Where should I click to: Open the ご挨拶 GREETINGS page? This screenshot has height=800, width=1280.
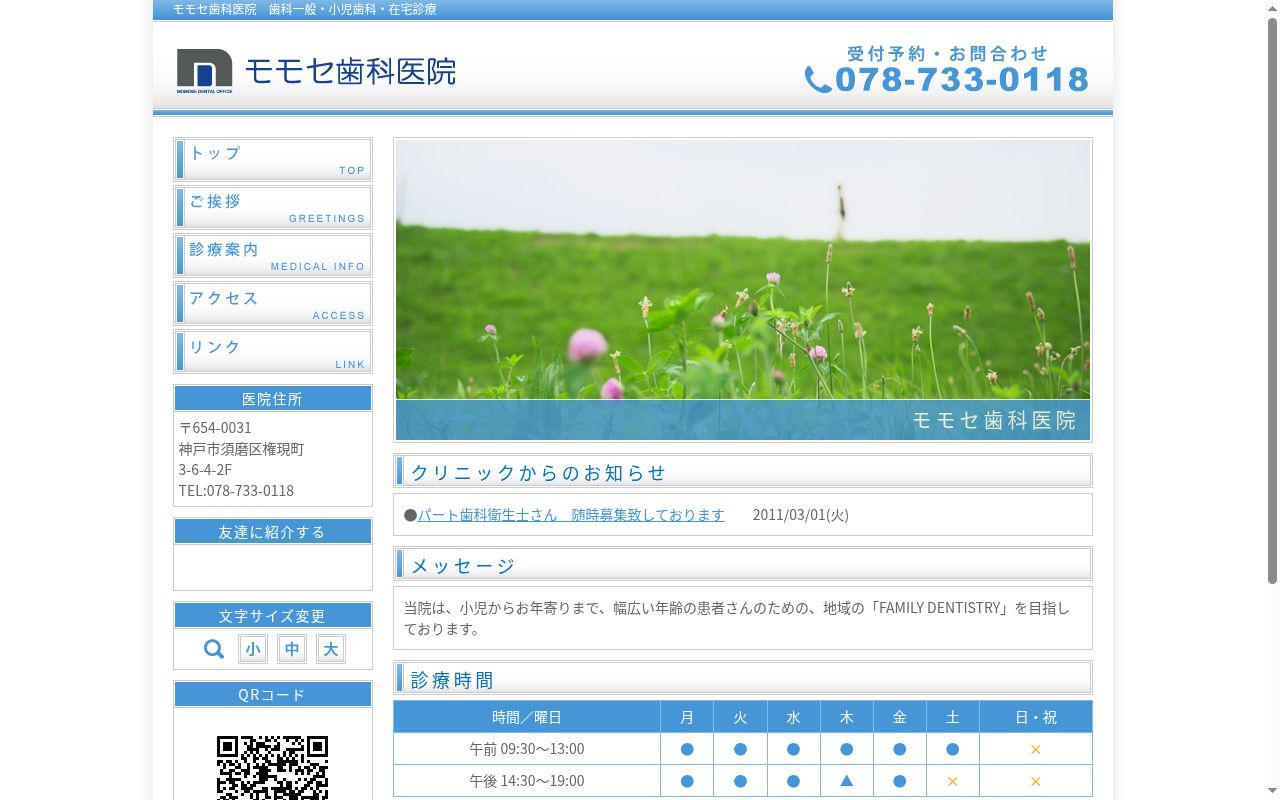tap(273, 208)
